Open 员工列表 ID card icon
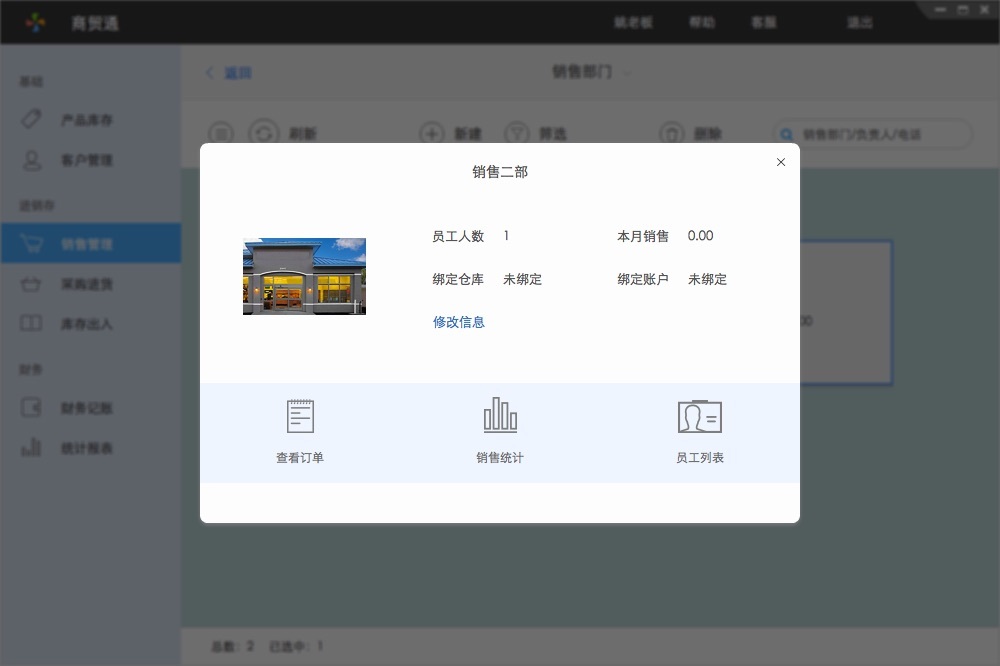The height and width of the screenshot is (666, 1000). (x=700, y=416)
